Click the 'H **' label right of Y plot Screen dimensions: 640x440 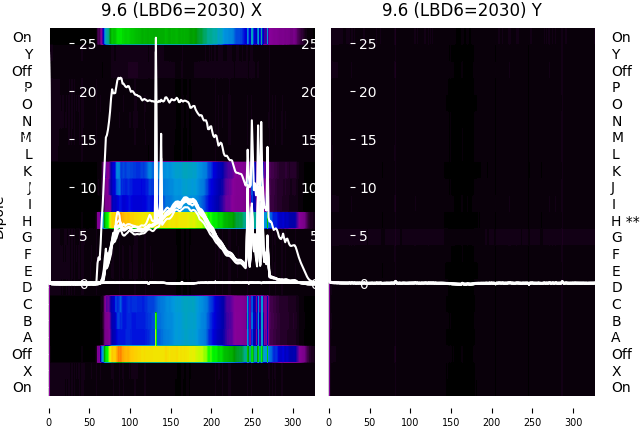(625, 221)
